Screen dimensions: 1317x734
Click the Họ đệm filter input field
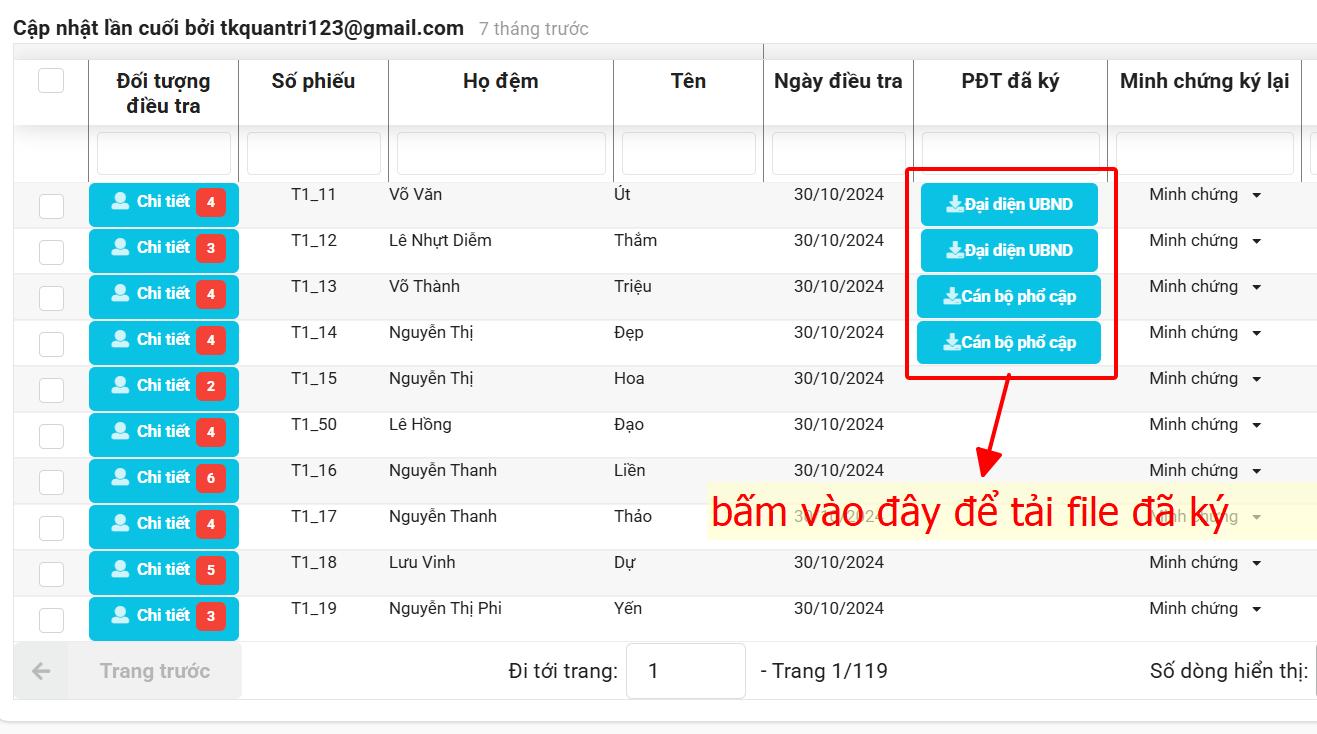tap(501, 154)
